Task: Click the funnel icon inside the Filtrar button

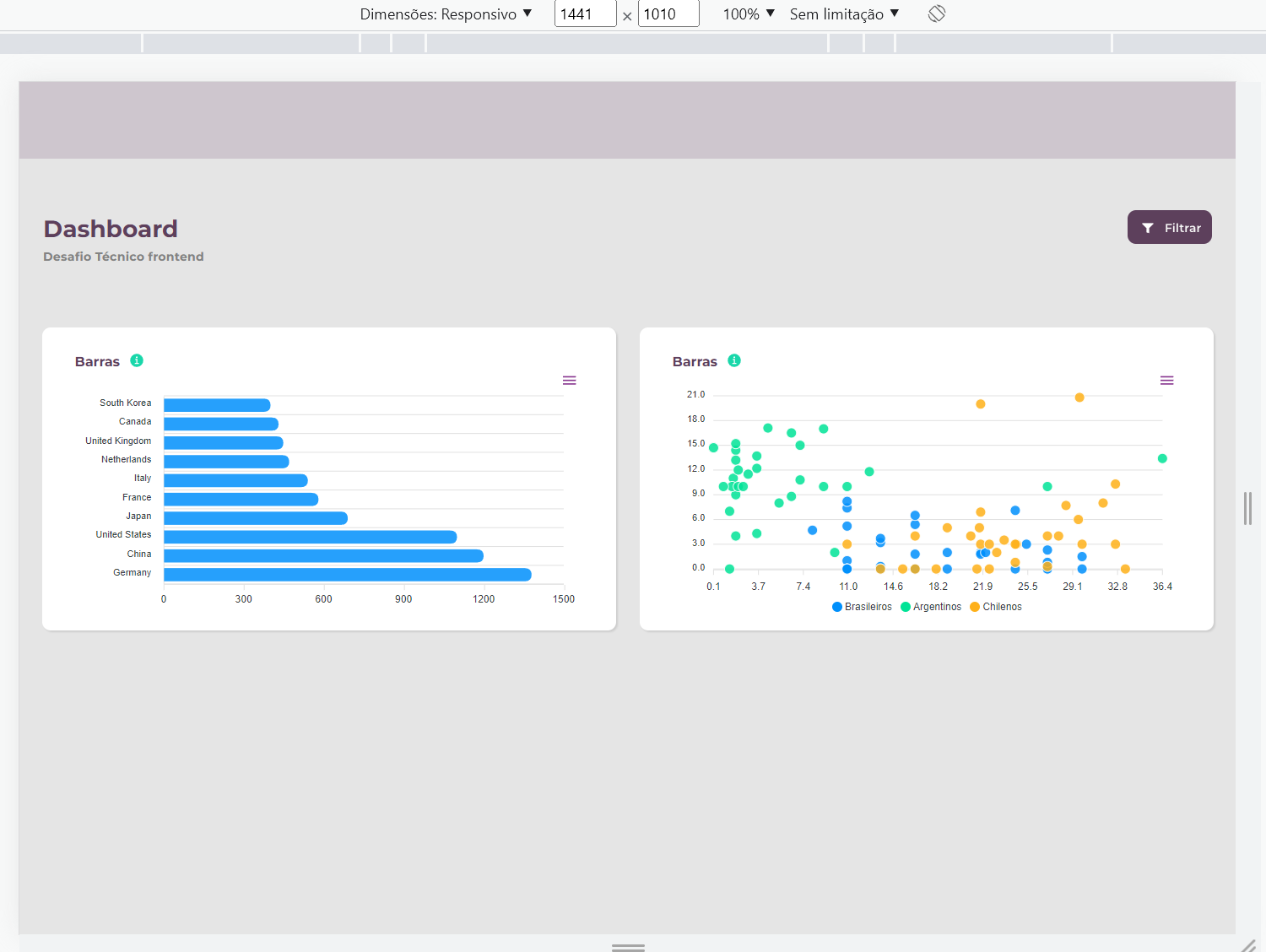Action: click(1148, 227)
